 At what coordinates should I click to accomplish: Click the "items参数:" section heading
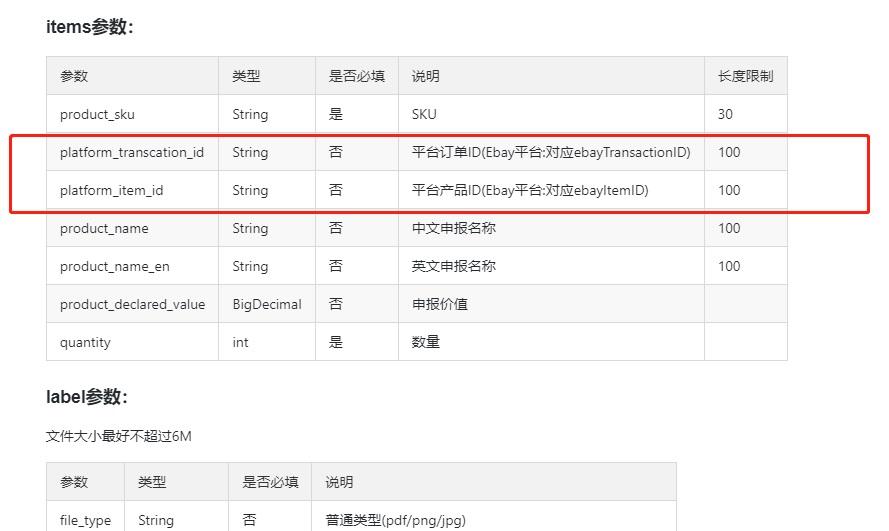point(90,27)
